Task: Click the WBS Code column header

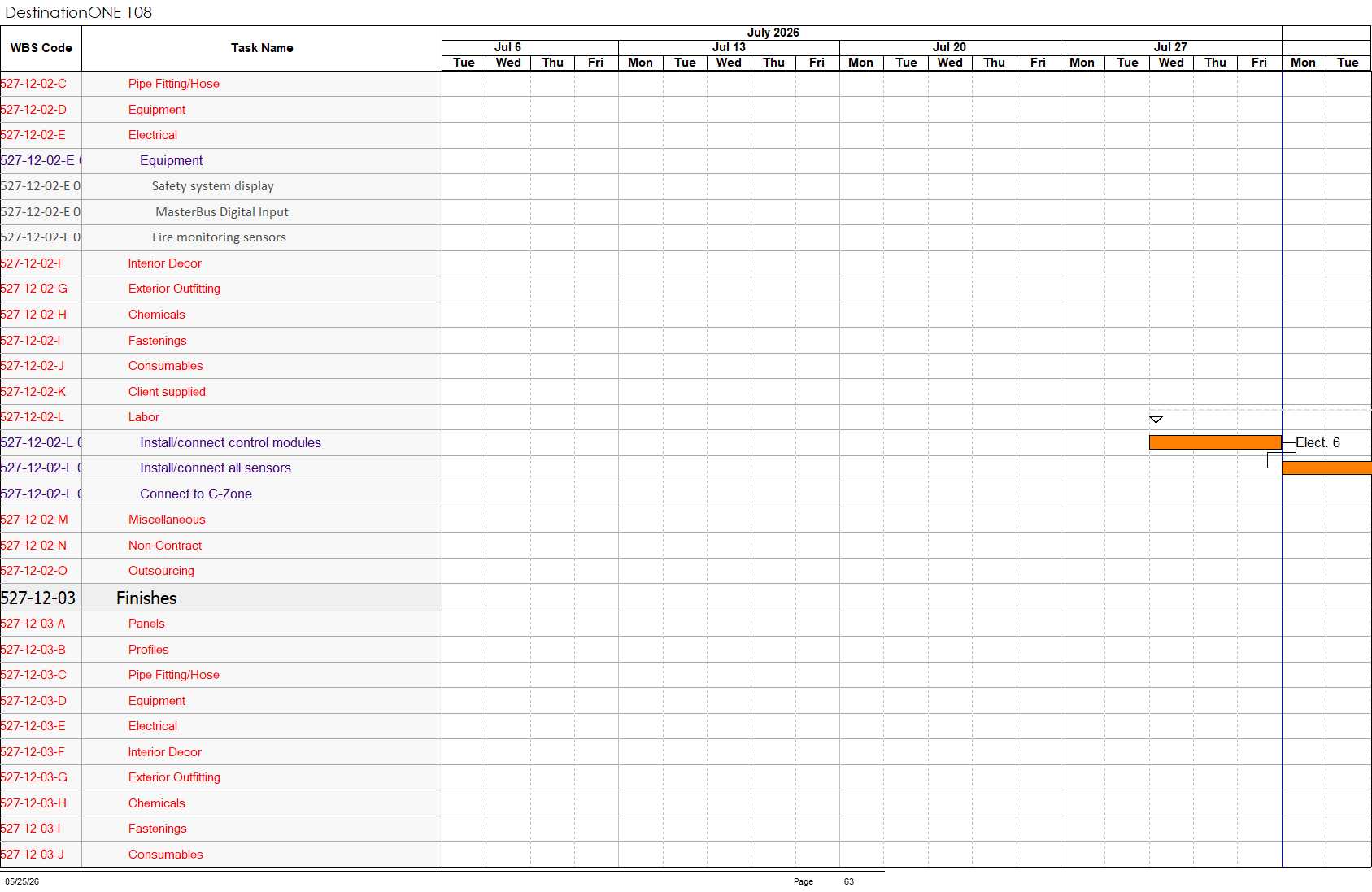Action: [x=41, y=48]
